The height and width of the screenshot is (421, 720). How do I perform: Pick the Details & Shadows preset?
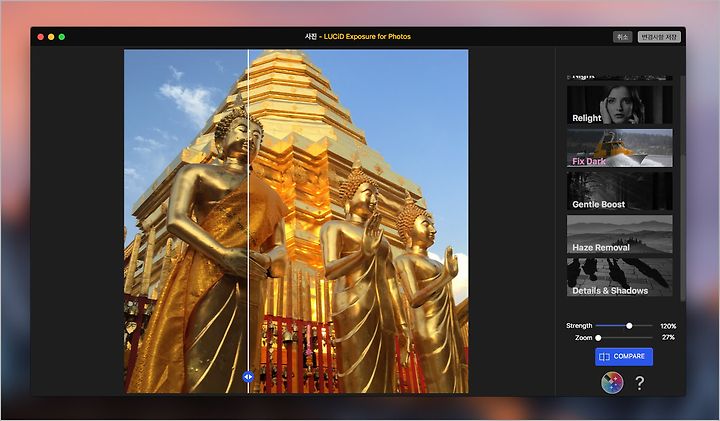[619, 277]
